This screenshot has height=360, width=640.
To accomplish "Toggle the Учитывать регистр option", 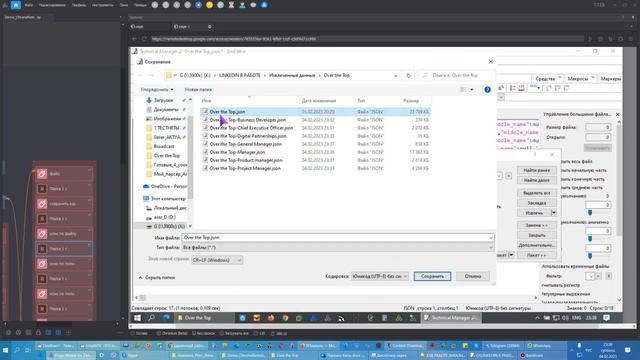I will coord(560,285).
